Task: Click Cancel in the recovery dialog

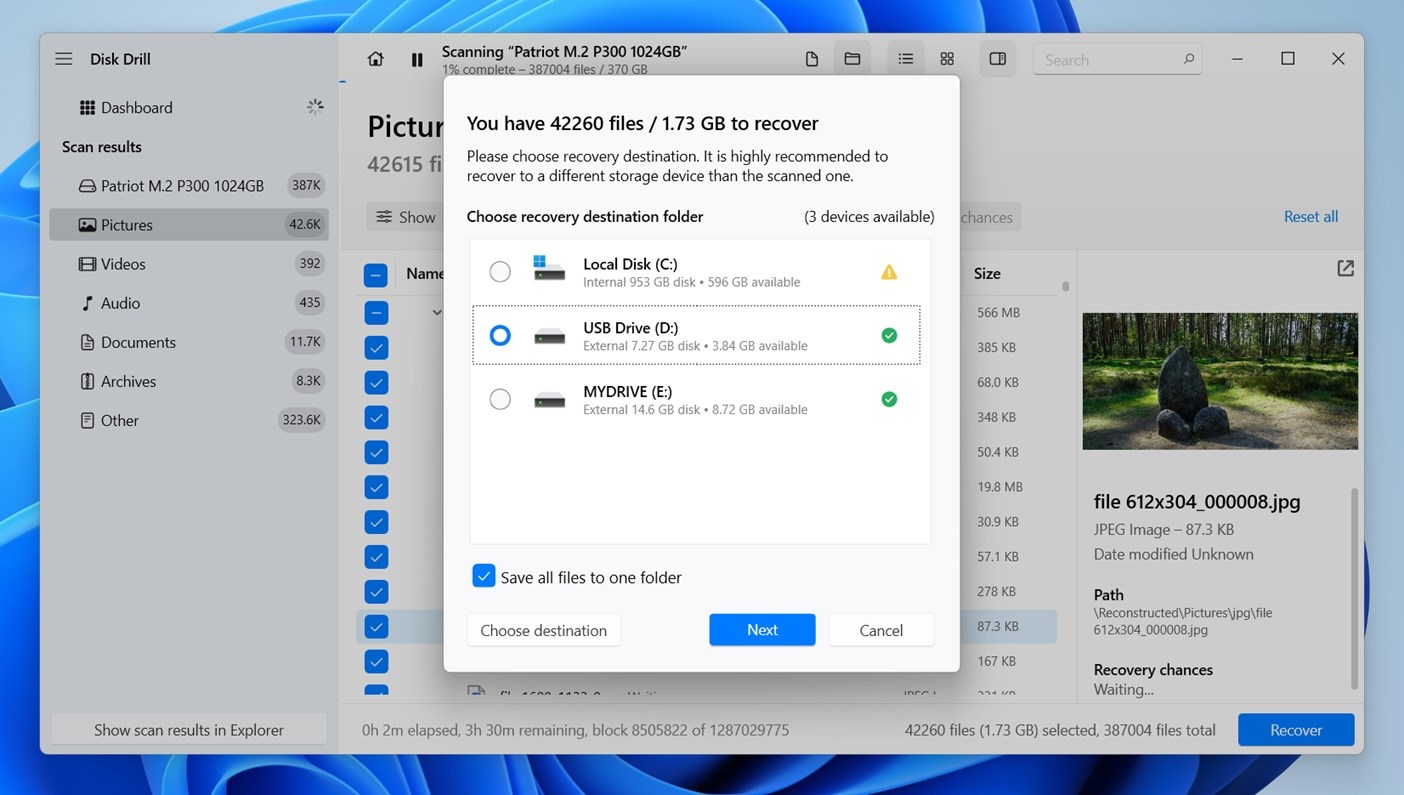Action: (881, 630)
